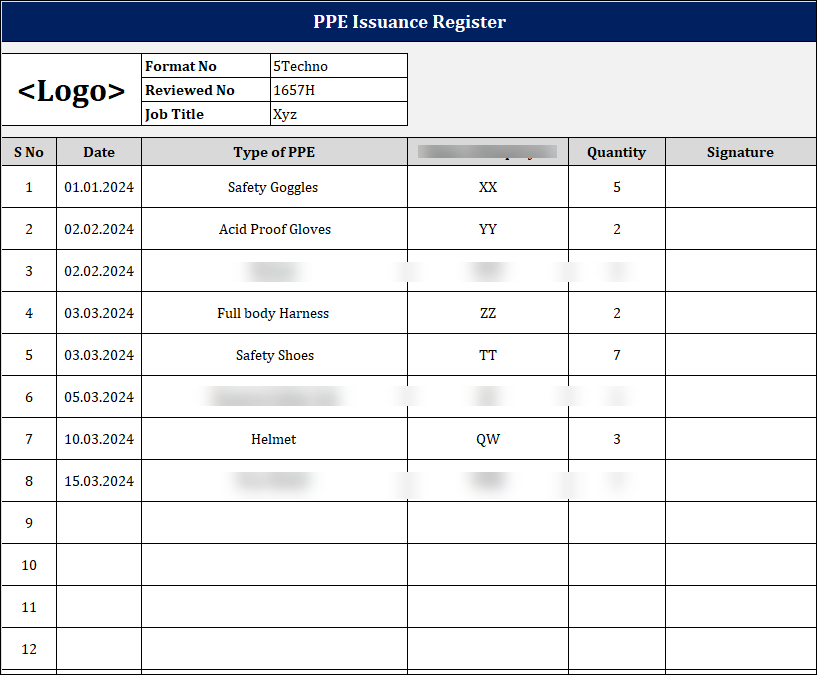This screenshot has height=675, width=817.
Task: Edit the 5Techno value cell
Action: [339, 66]
